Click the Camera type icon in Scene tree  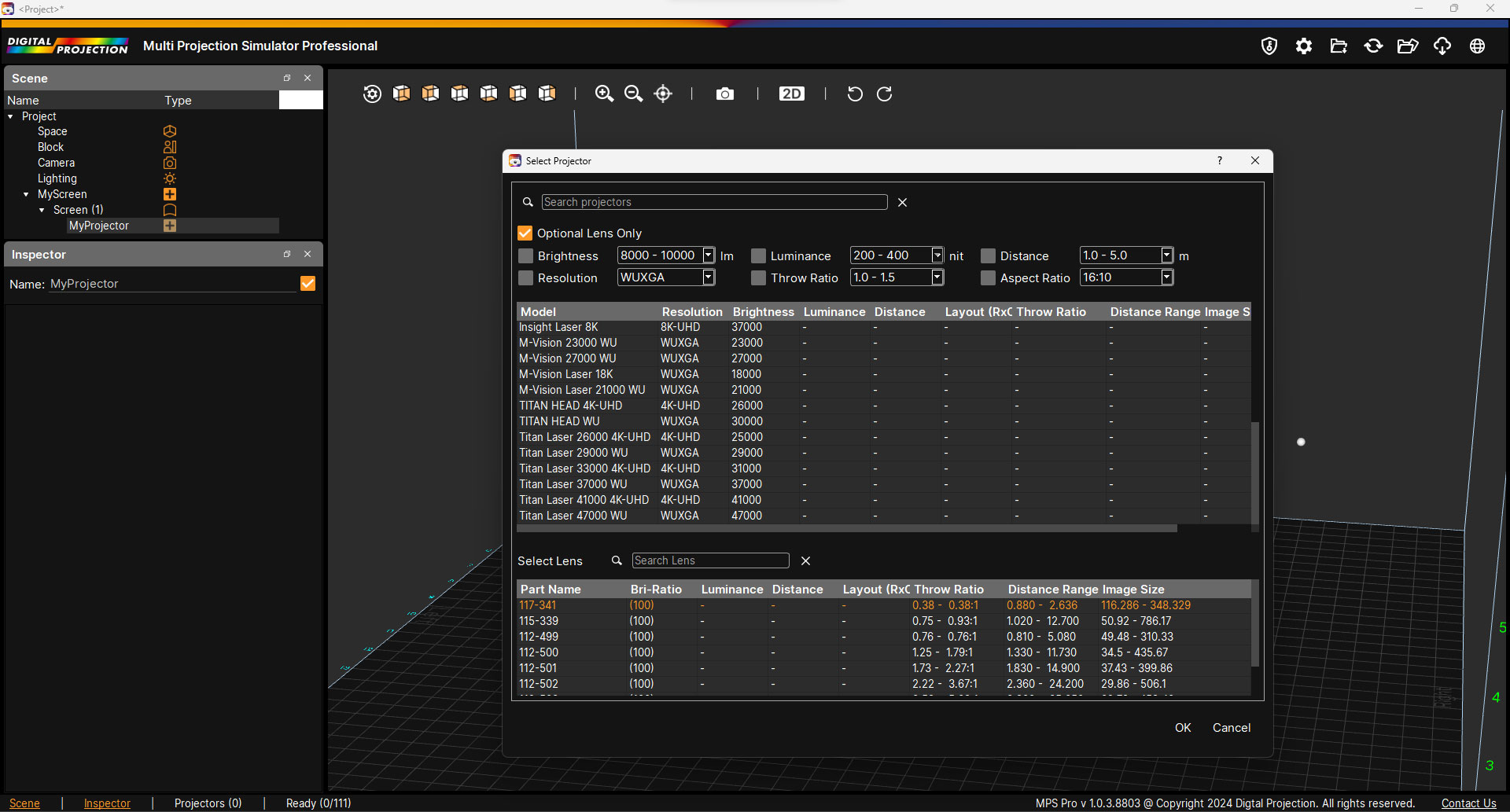click(x=170, y=163)
